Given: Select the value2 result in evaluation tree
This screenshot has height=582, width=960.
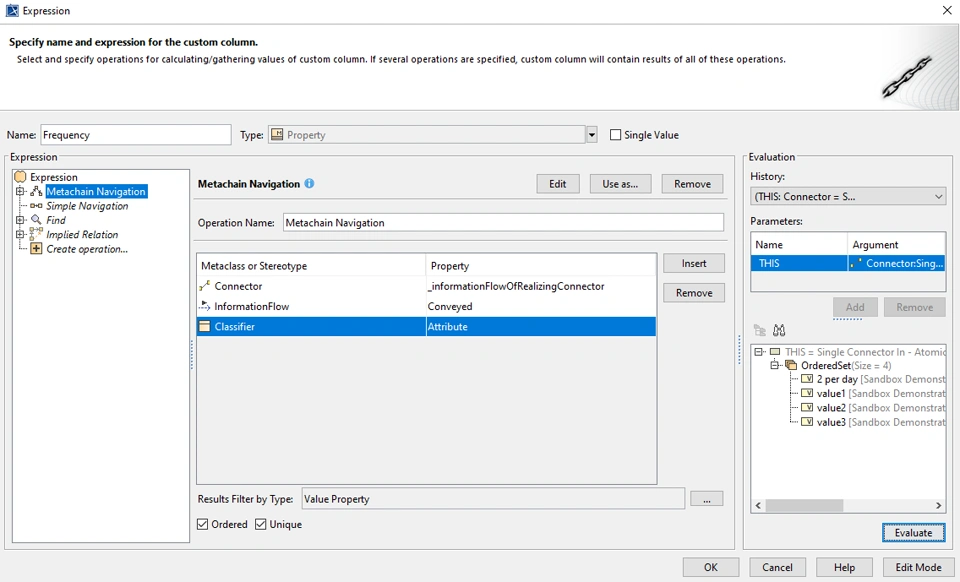Looking at the screenshot, I should click(831, 408).
